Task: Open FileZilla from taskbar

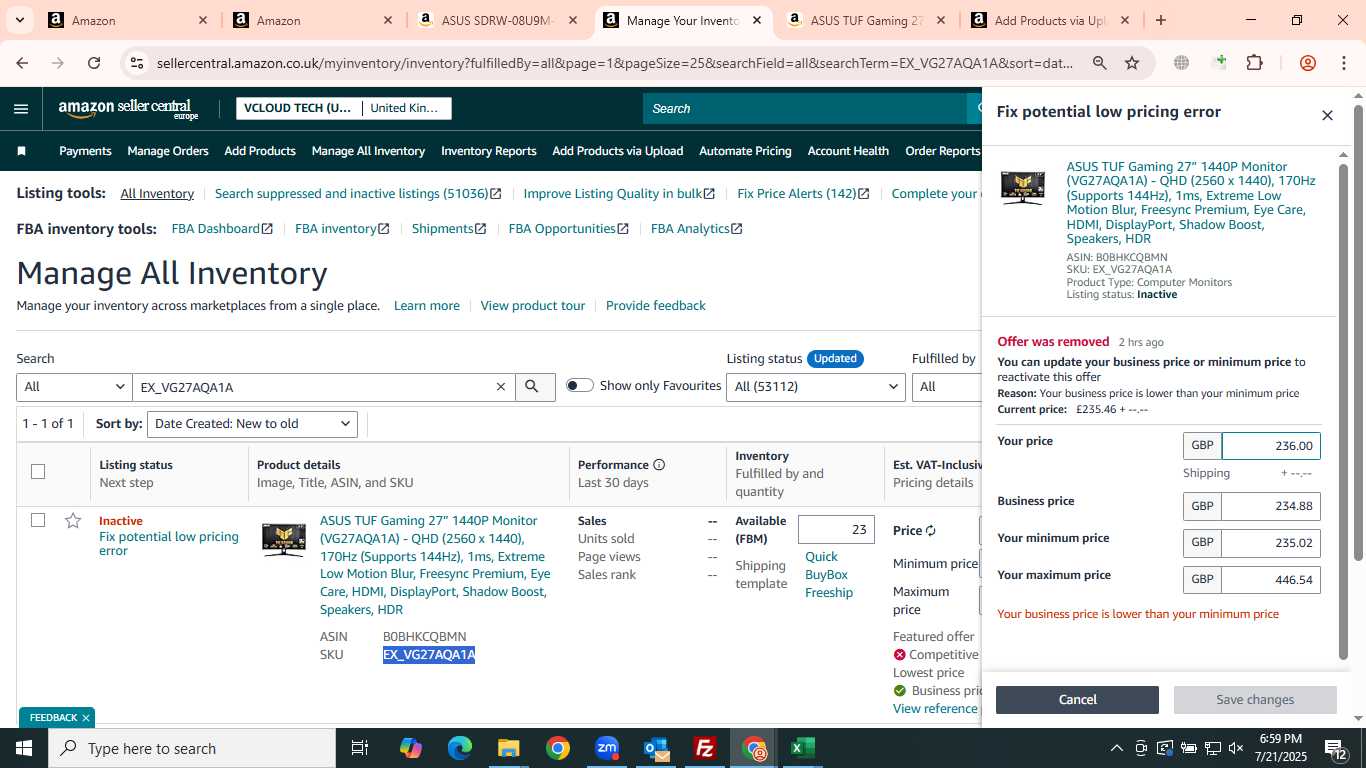Action: pyautogui.click(x=705, y=748)
